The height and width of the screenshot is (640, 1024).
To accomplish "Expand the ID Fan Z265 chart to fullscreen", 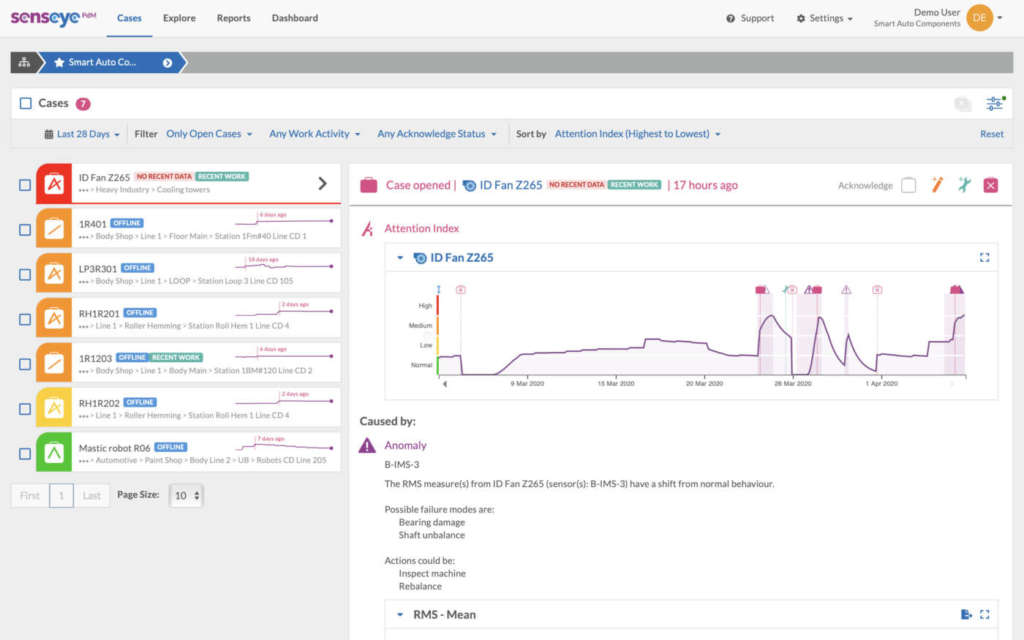I will [984, 258].
